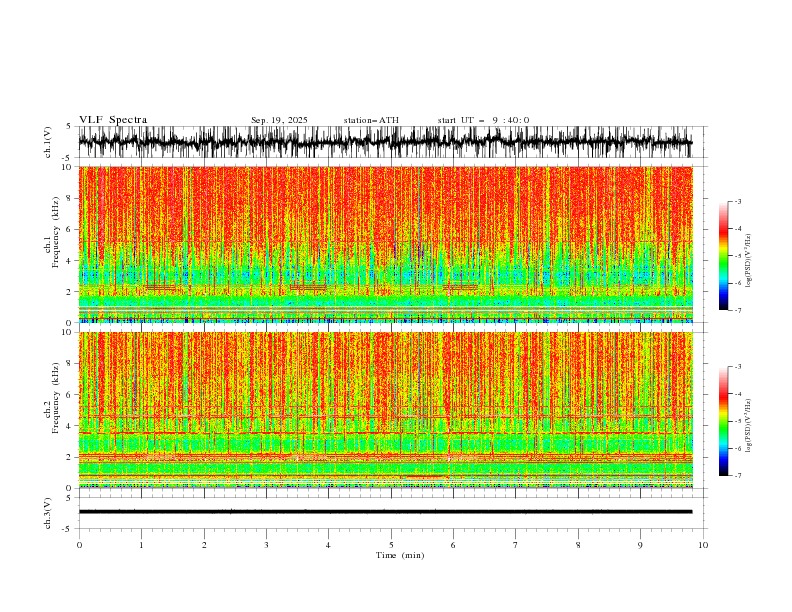The image size is (792, 612).
Task: Click the ch.1 colorbar log(PSD) label
Action: coord(748,261)
